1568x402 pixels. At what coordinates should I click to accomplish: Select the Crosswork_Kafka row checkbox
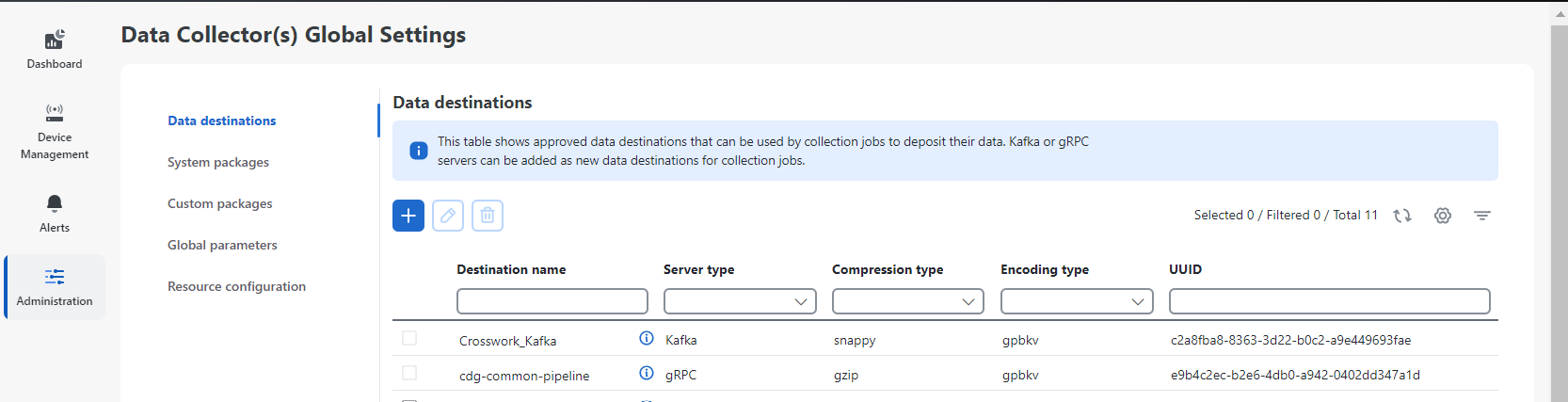click(x=409, y=338)
